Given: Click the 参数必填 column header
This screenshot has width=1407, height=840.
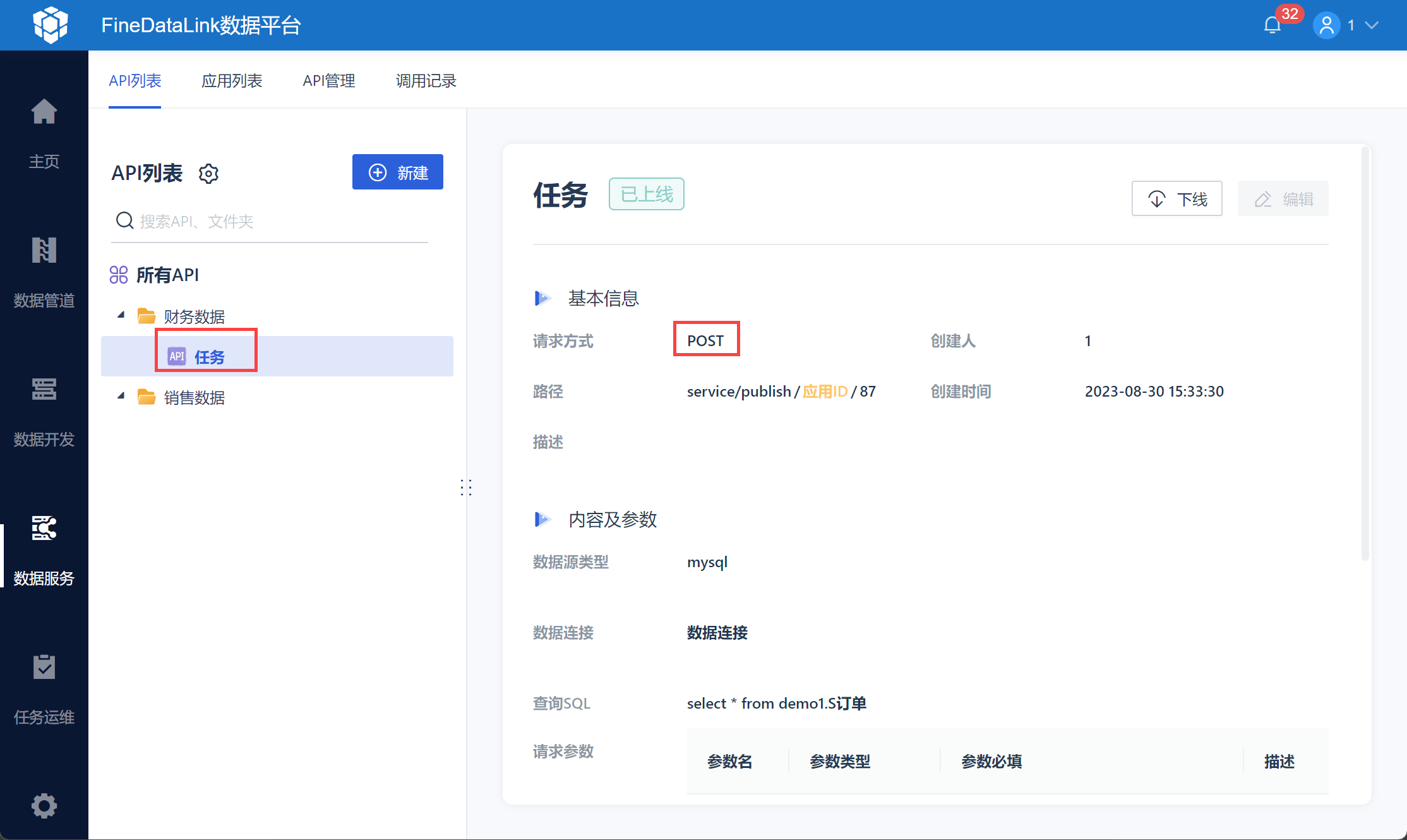Looking at the screenshot, I should [x=991, y=761].
